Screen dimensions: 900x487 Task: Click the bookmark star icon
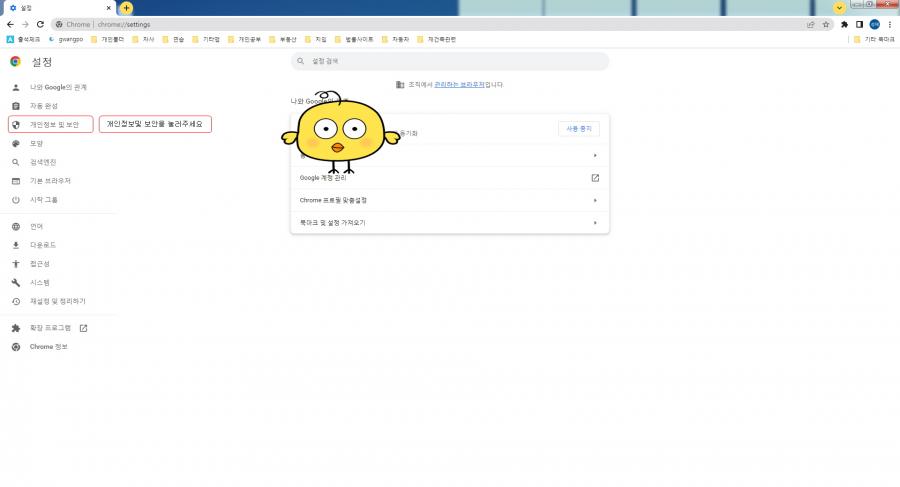(x=826, y=24)
